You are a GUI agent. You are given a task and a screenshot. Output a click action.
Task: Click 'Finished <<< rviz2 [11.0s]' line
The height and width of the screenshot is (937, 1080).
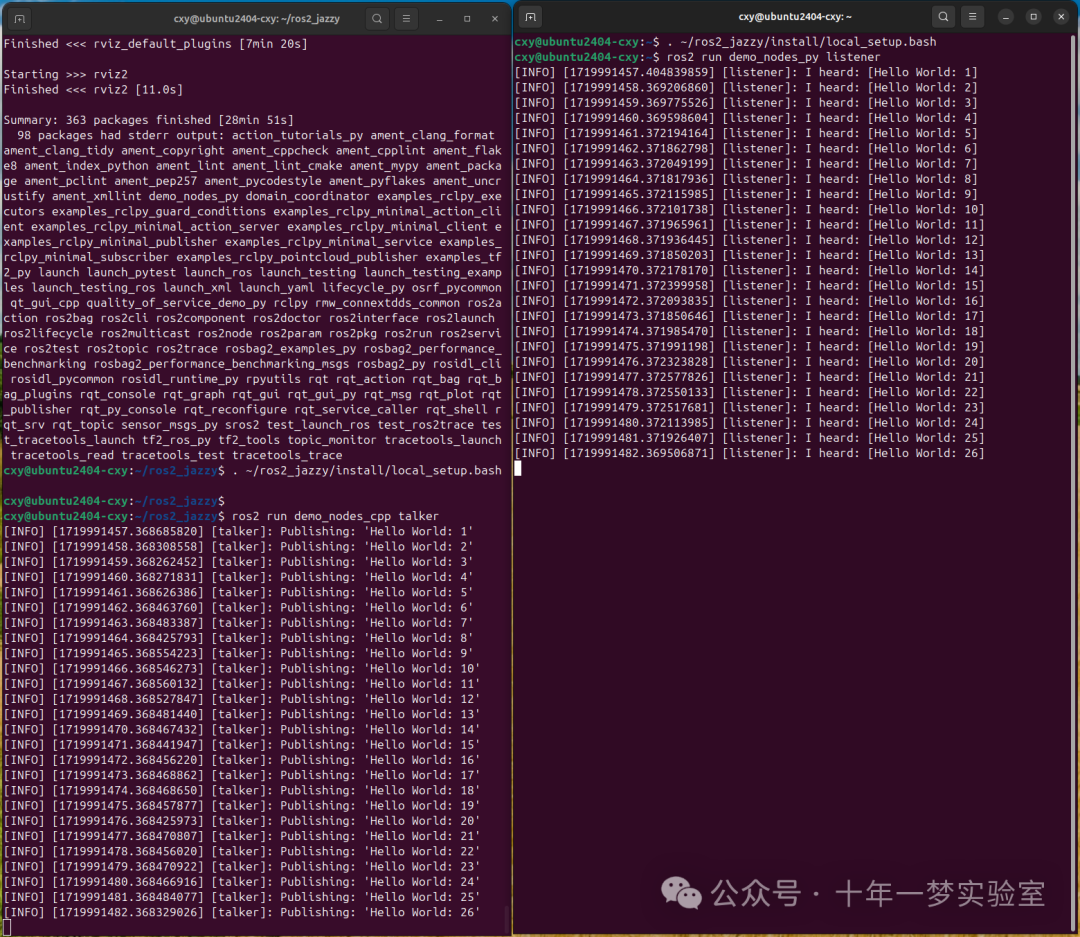[x=93, y=90]
